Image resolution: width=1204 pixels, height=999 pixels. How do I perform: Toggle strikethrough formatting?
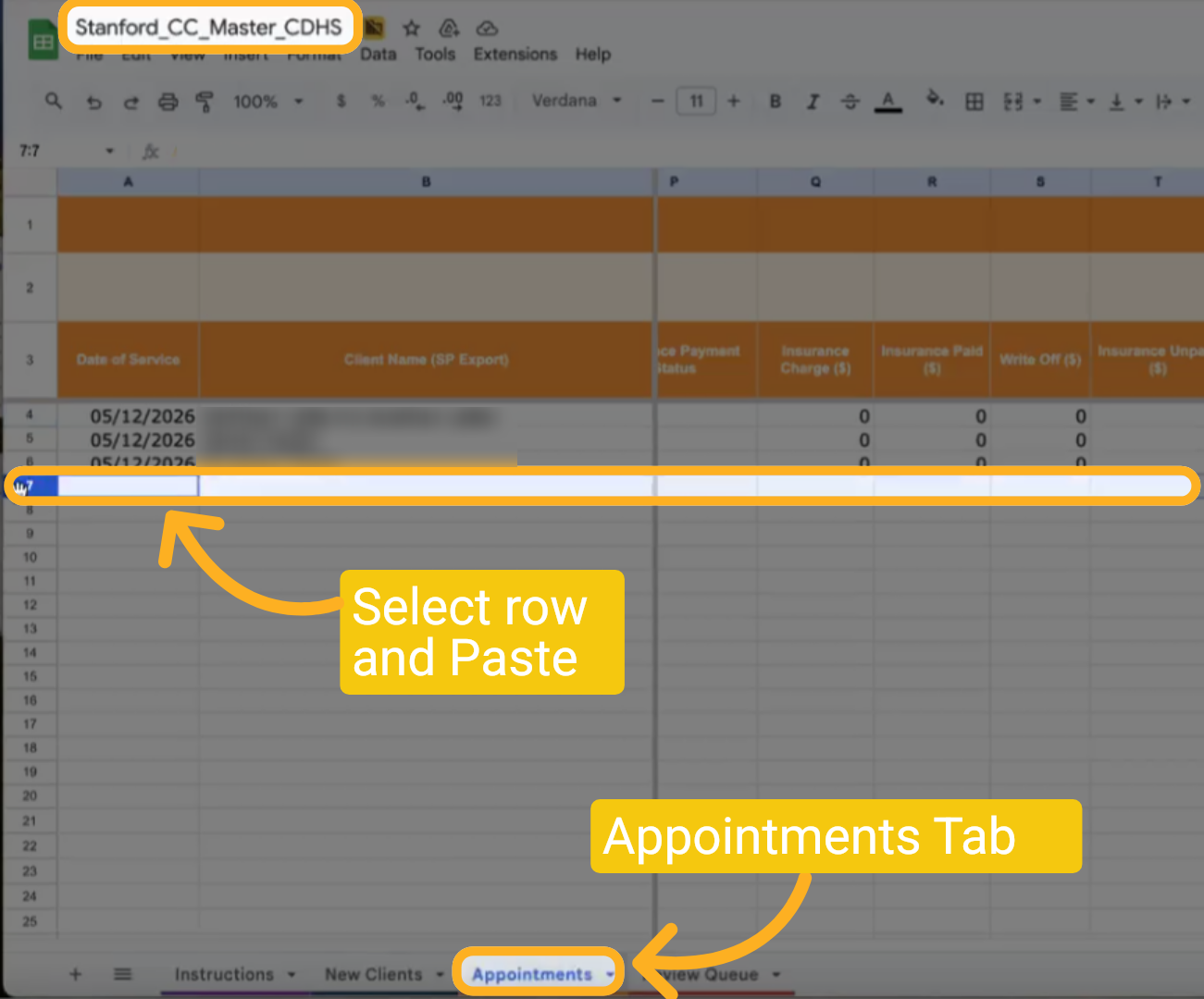click(x=850, y=101)
